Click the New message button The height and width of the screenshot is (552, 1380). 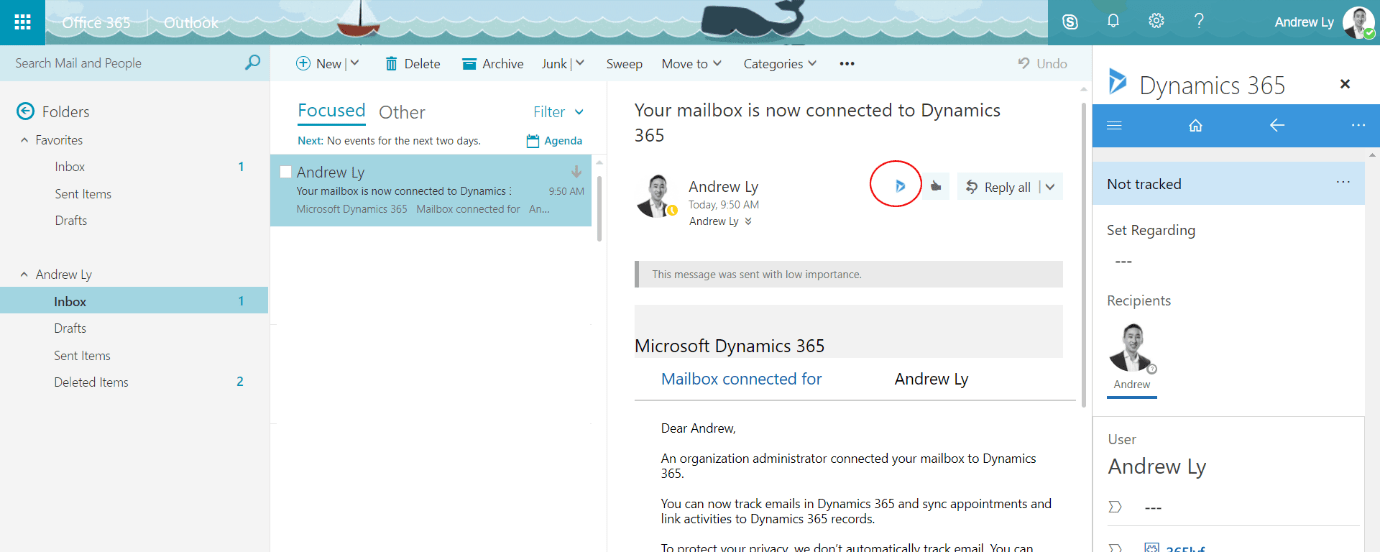pos(319,63)
